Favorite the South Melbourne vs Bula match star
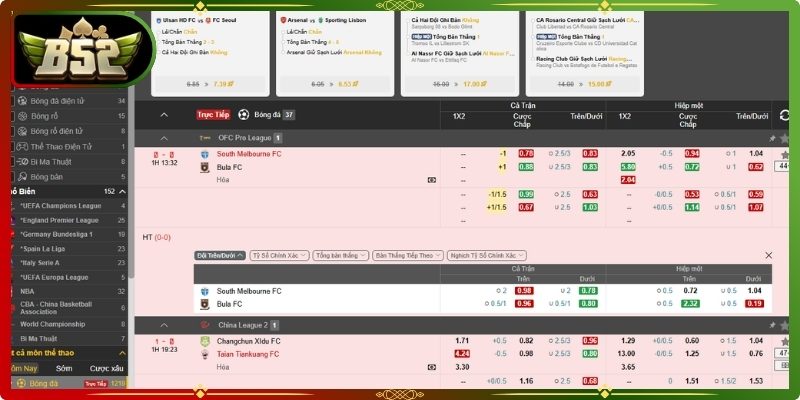 pyautogui.click(x=785, y=154)
